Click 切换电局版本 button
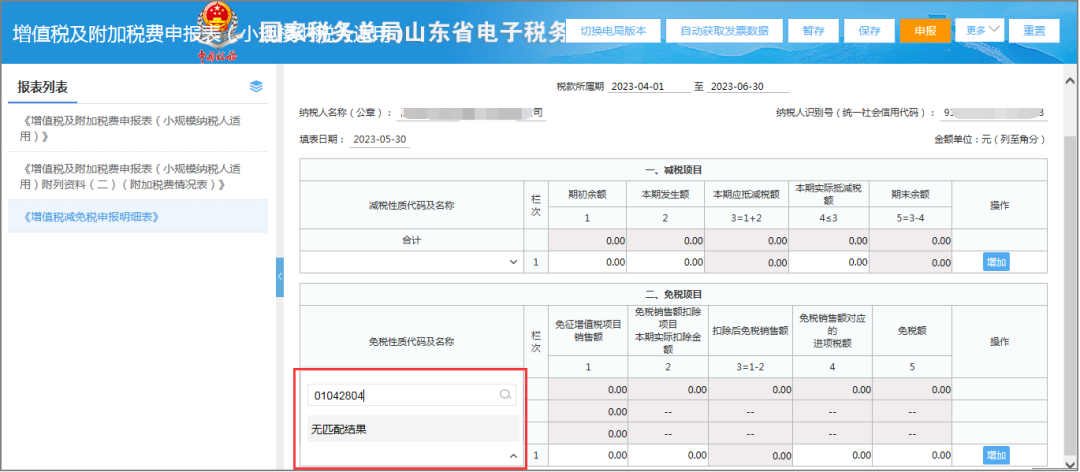Image resolution: width=1080 pixels, height=472 pixels. click(x=614, y=31)
